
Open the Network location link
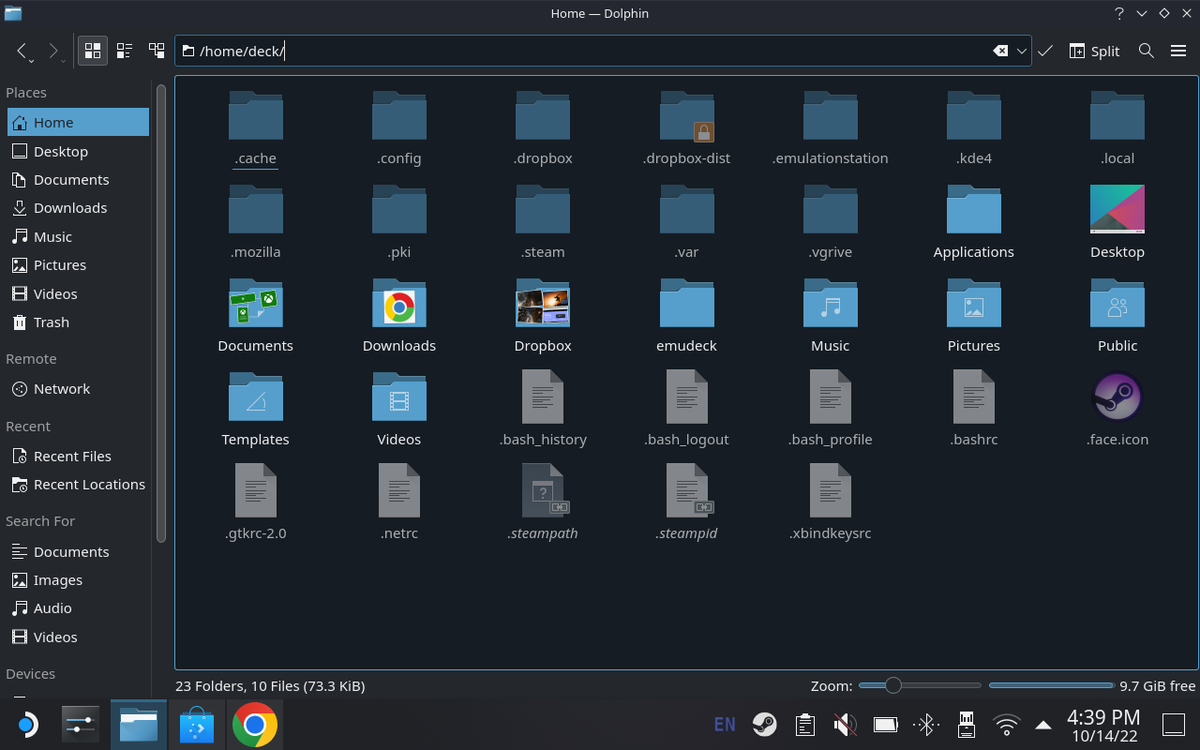62,389
